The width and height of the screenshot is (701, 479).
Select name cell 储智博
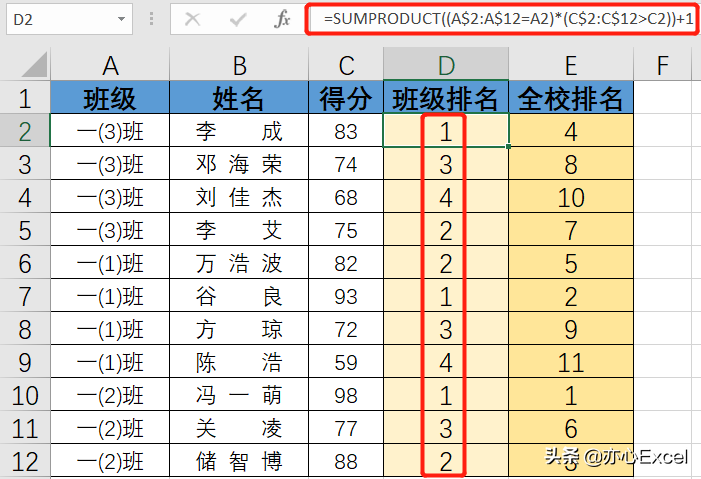[x=239, y=461]
